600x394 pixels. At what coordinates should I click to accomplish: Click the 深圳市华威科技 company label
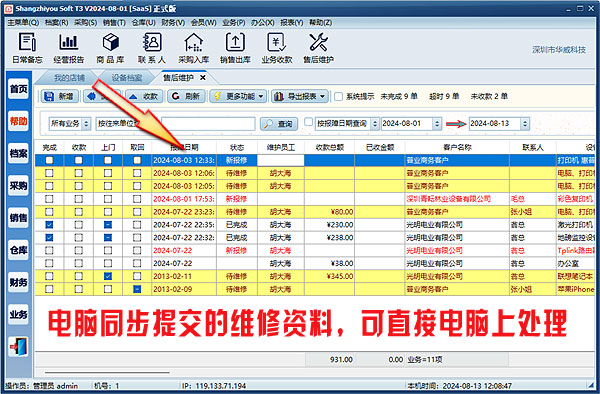click(x=559, y=50)
